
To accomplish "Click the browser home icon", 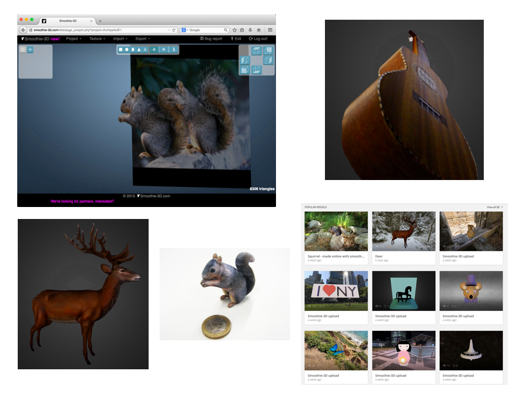I will [259, 30].
